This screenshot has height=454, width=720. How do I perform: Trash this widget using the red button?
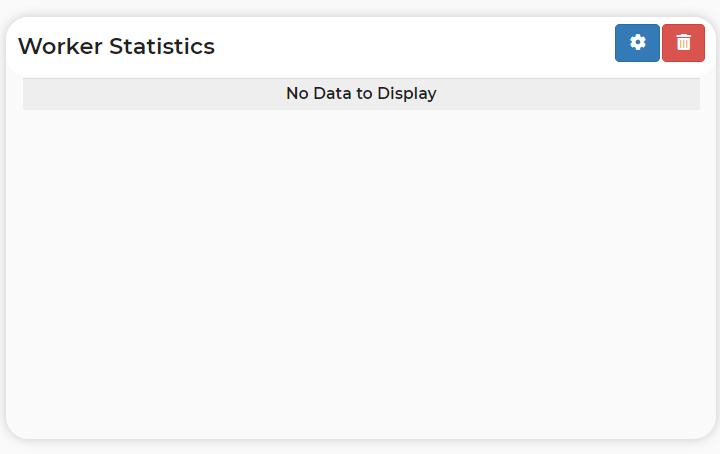tap(683, 43)
